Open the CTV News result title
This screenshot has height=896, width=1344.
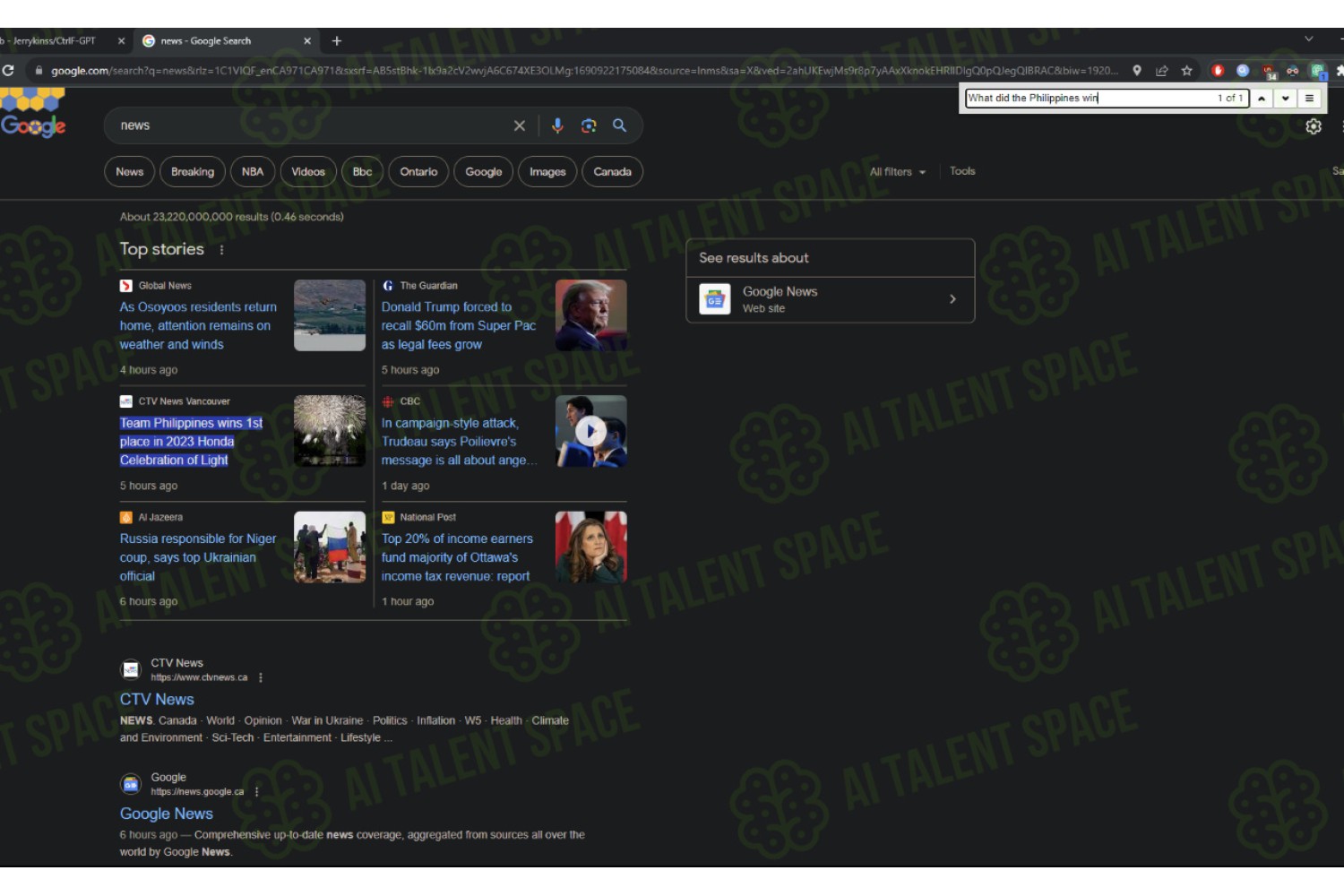[157, 700]
